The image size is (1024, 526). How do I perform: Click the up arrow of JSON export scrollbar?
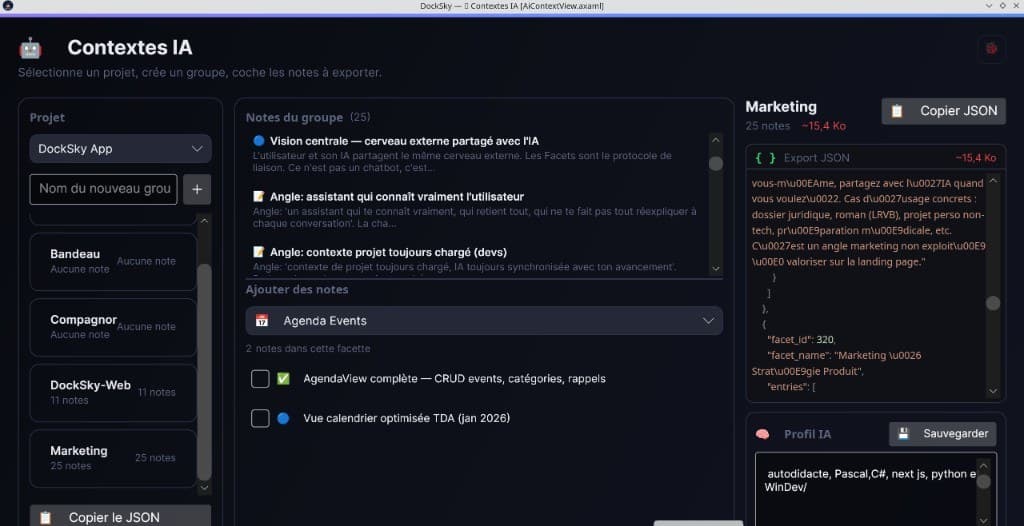[x=993, y=180]
